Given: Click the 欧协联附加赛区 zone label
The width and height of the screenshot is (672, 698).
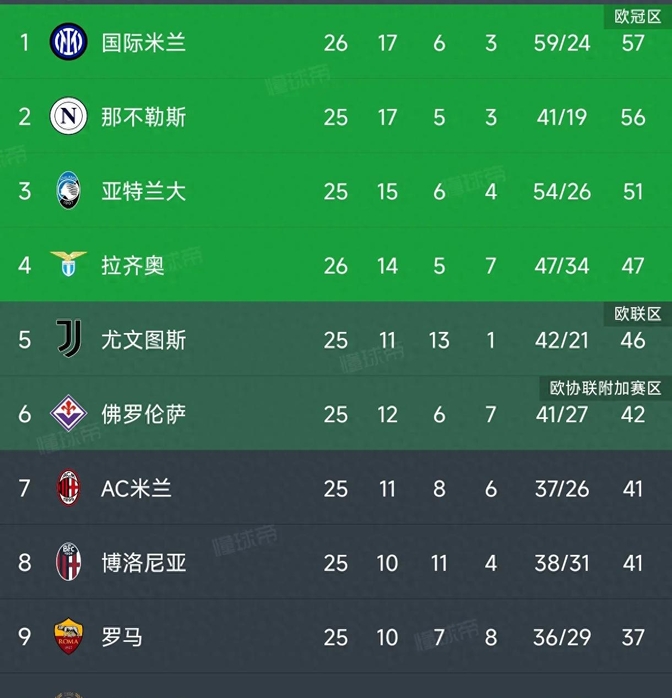Looking at the screenshot, I should pyautogui.click(x=606, y=388).
